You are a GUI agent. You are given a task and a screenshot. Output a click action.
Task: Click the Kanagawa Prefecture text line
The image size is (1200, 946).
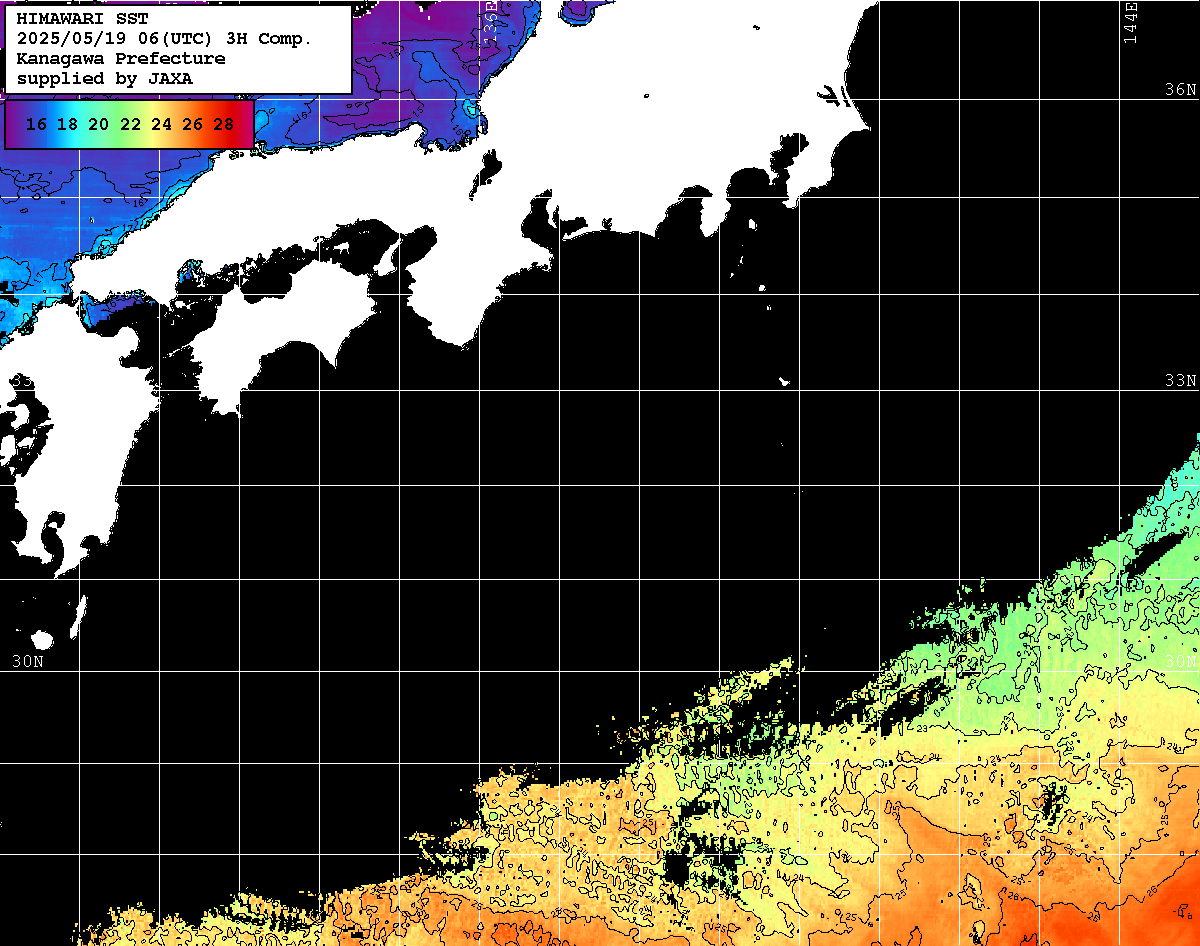[121, 58]
